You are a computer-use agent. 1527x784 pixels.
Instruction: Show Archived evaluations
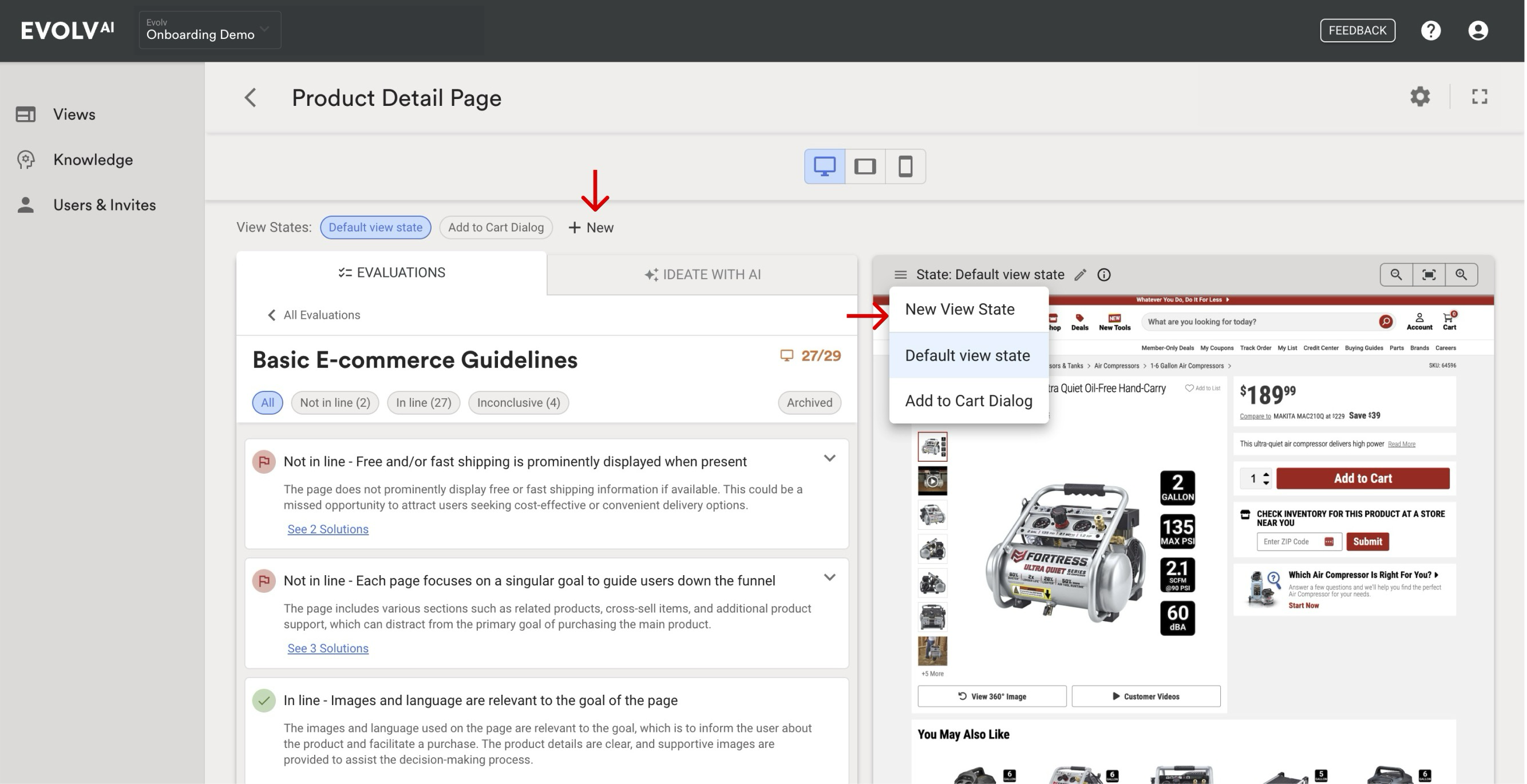point(809,402)
